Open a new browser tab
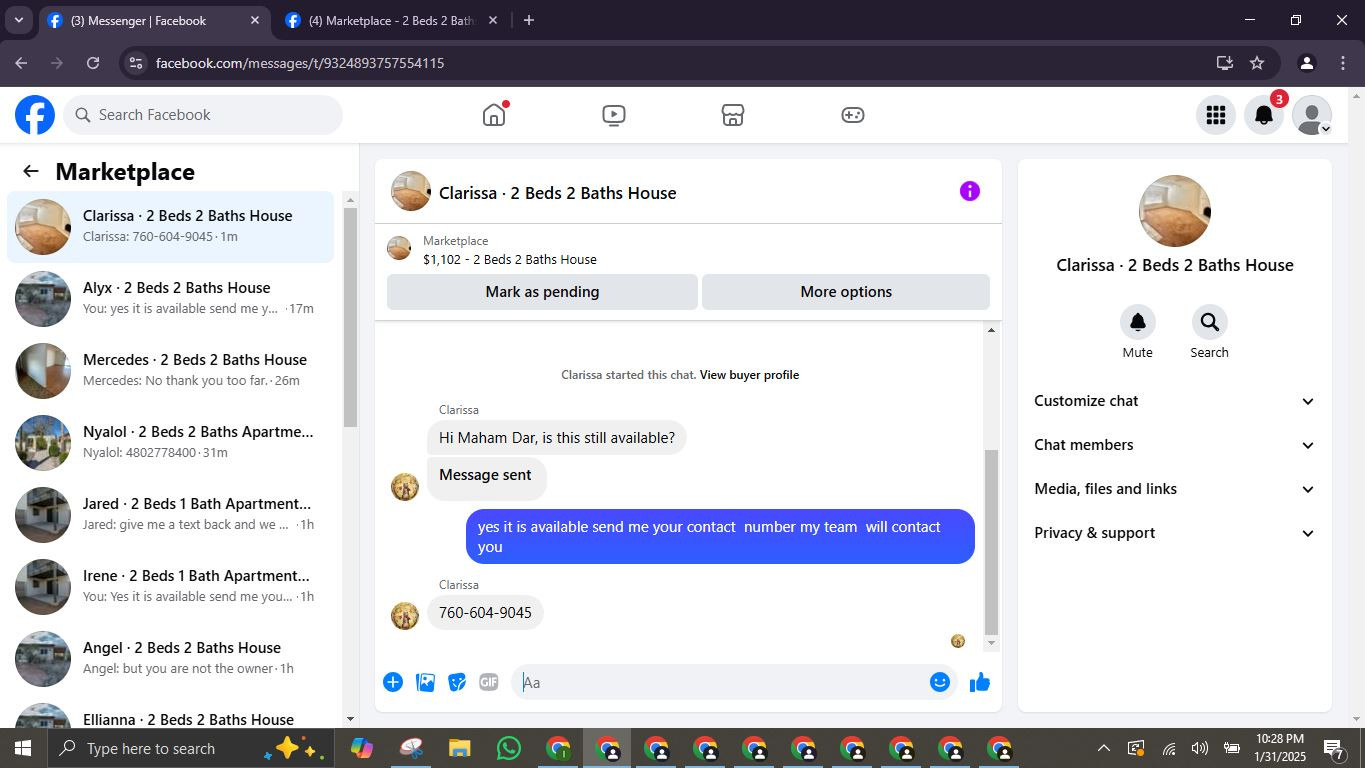 (x=529, y=20)
